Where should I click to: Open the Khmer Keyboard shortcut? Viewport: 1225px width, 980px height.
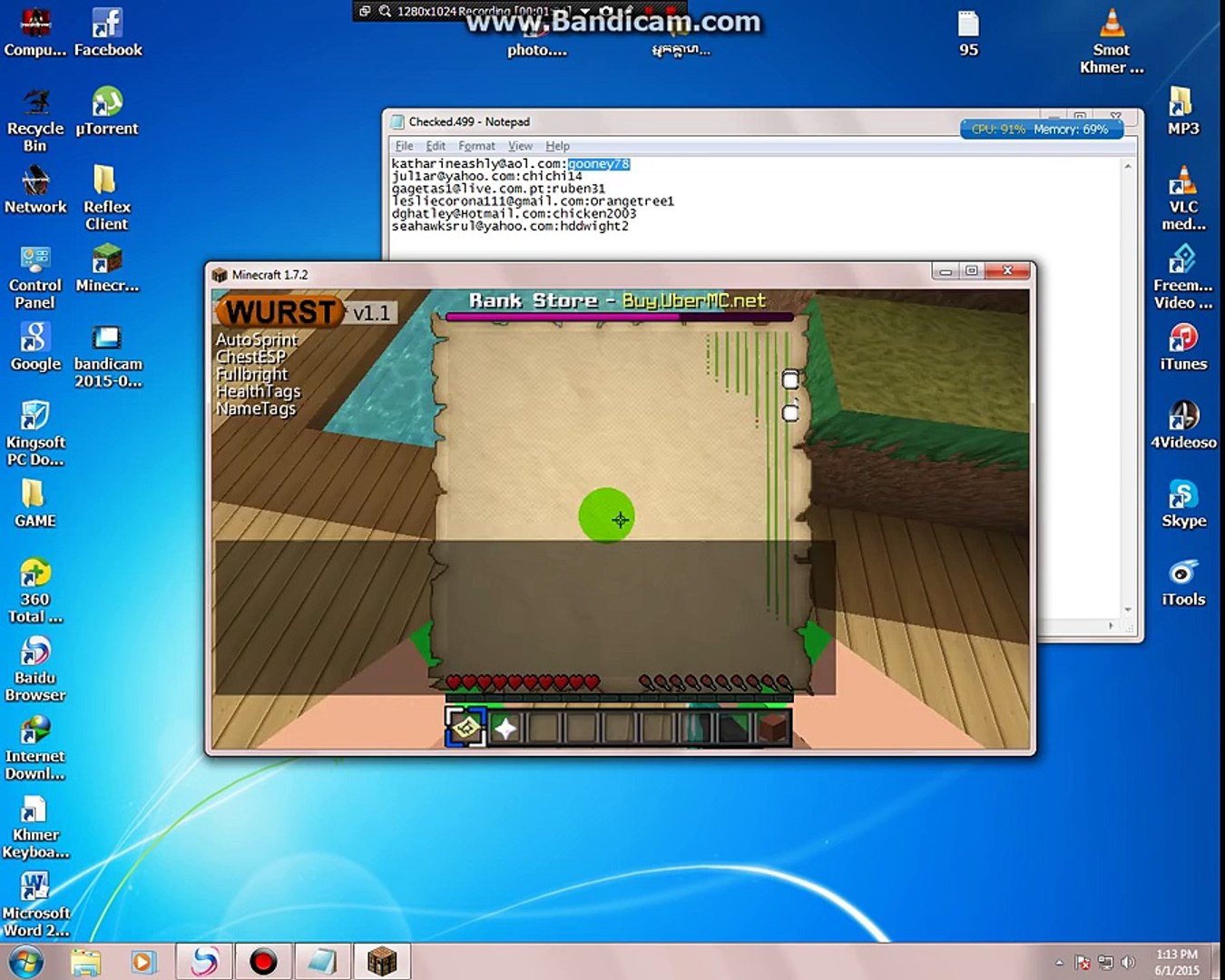click(x=35, y=827)
